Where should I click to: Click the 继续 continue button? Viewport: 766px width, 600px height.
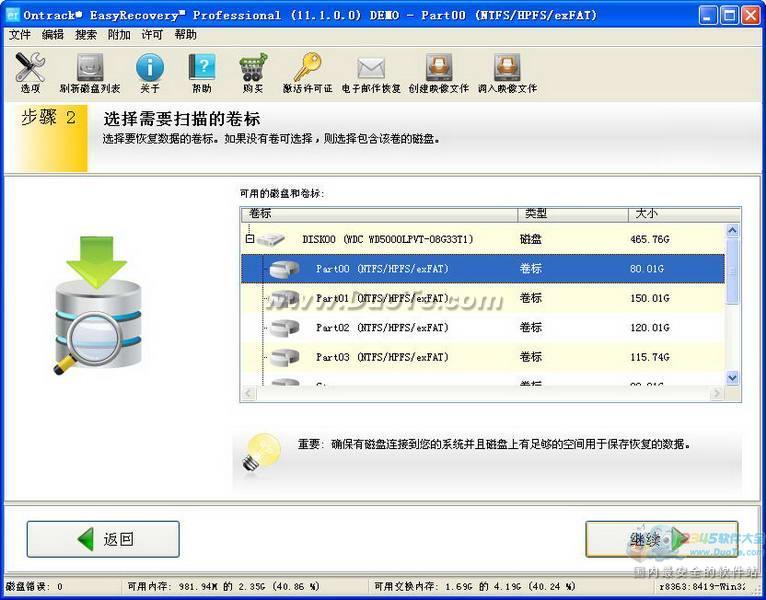pyautogui.click(x=662, y=539)
